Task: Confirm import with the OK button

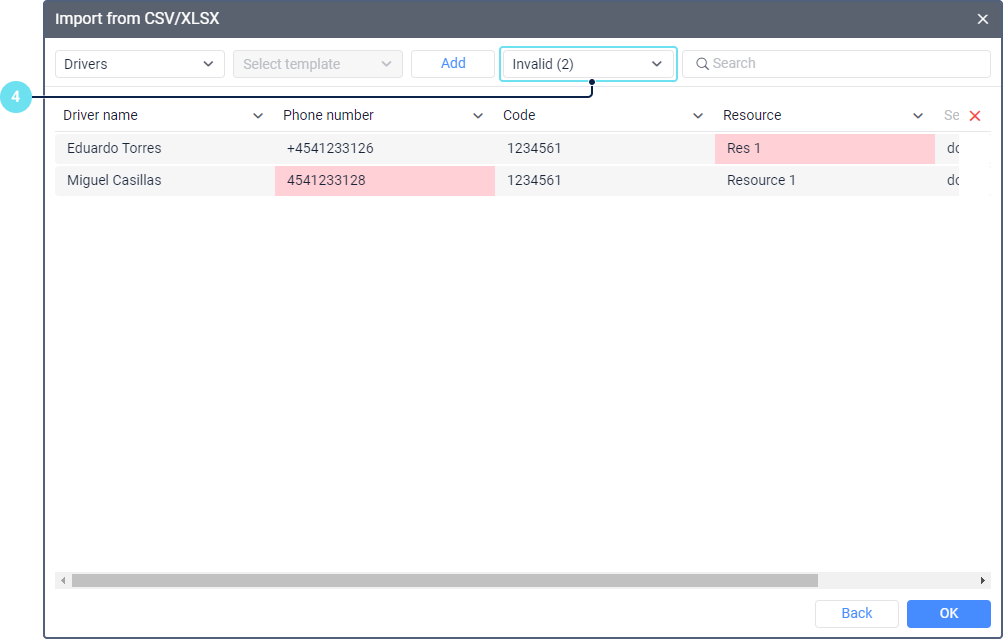Action: [x=949, y=613]
